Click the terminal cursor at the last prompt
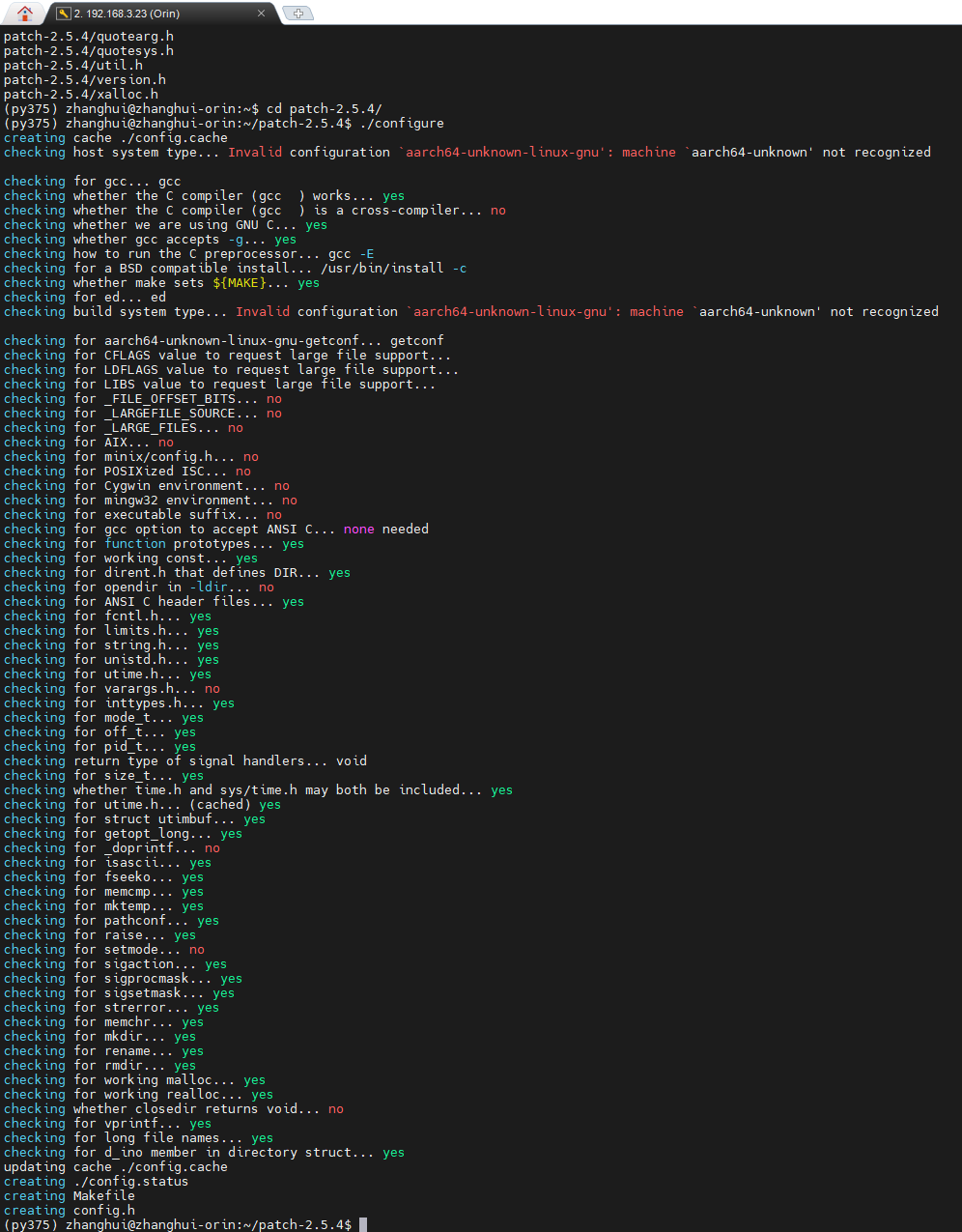The height and width of the screenshot is (1232, 962). [x=363, y=1224]
